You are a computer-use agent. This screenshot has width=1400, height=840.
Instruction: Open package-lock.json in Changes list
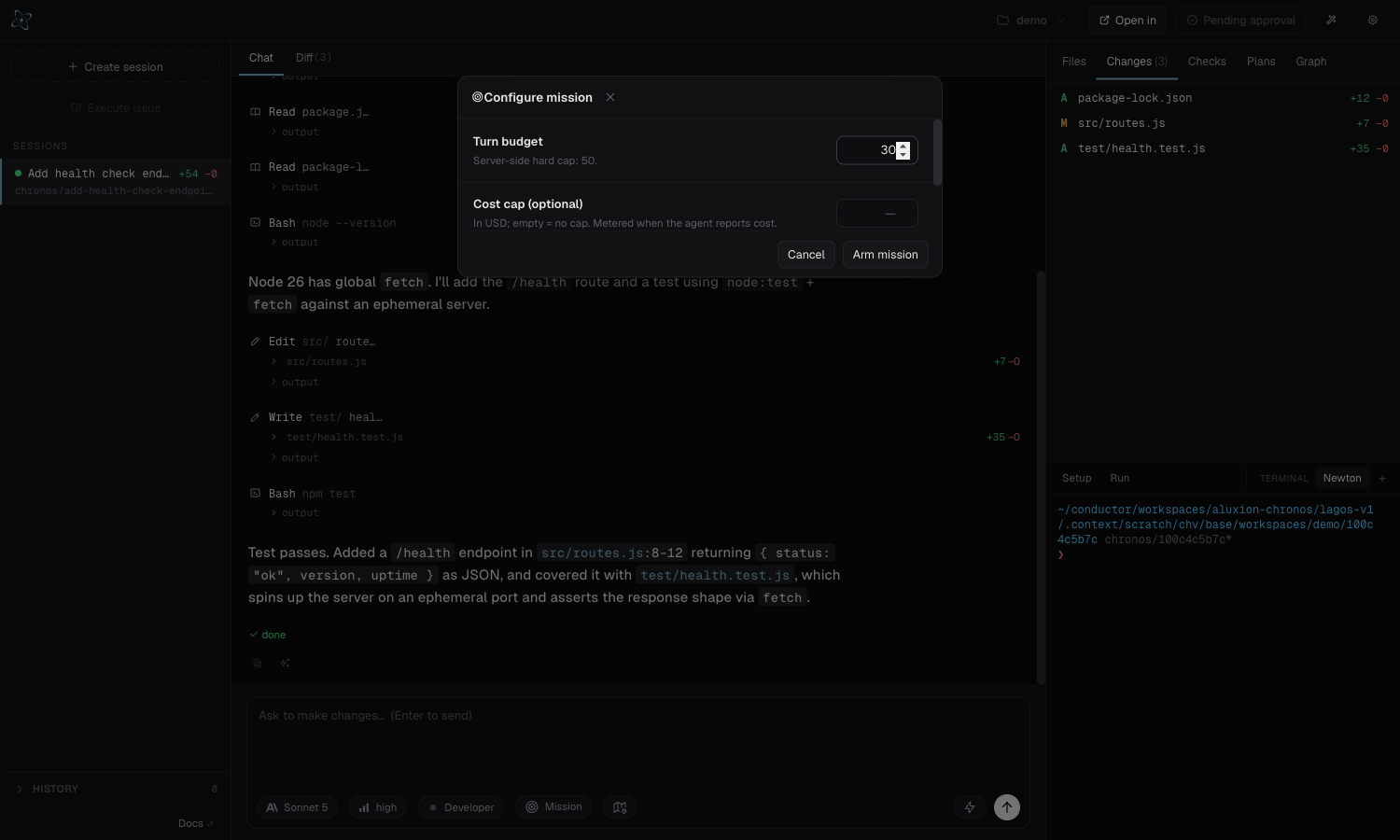(1224, 98)
